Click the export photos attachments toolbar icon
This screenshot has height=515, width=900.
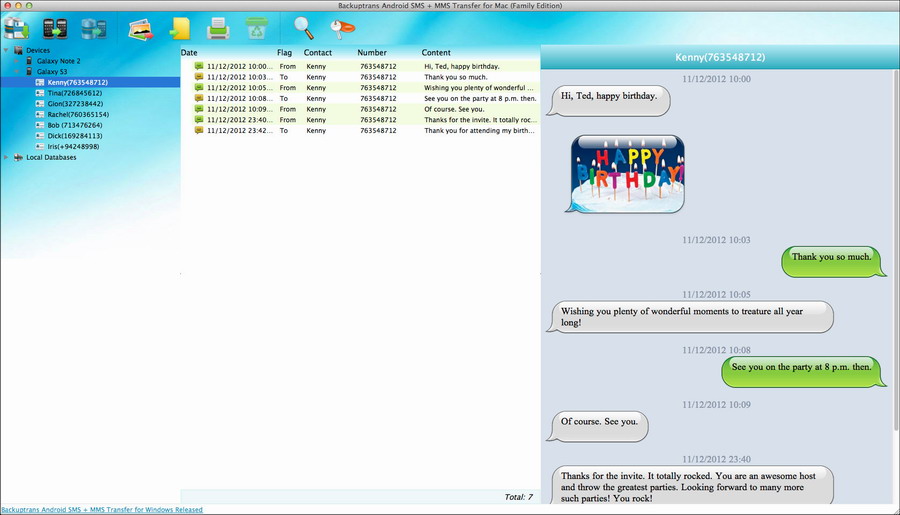[x=141, y=29]
